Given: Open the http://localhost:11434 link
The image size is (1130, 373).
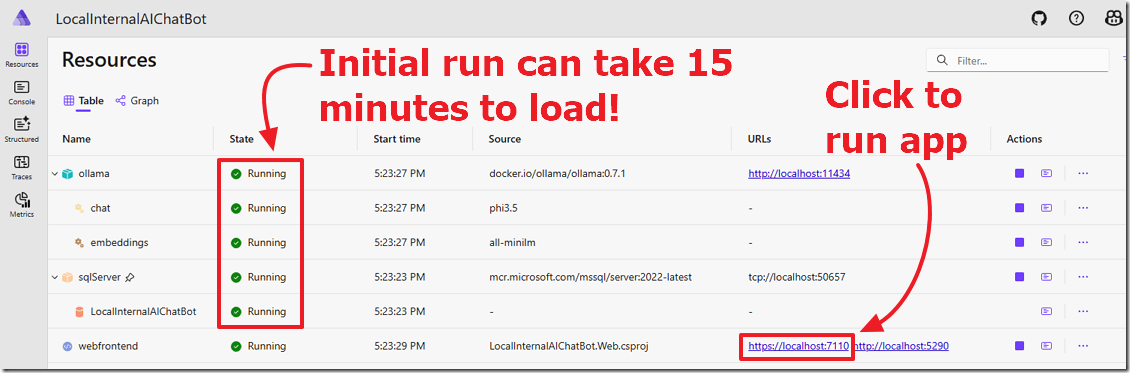Looking at the screenshot, I should point(799,174).
